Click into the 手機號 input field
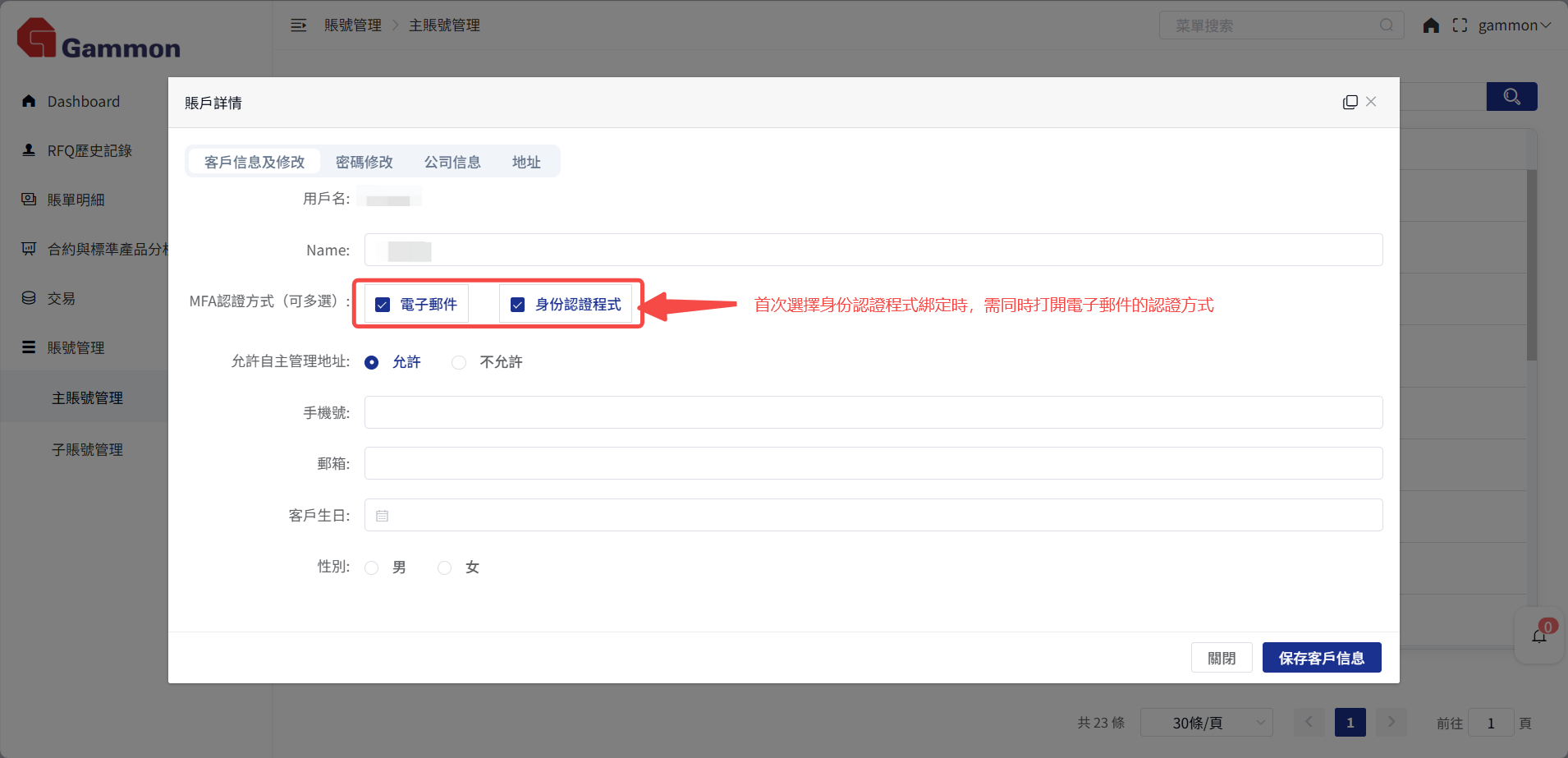Viewport: 1568px width, 758px height. [x=873, y=412]
